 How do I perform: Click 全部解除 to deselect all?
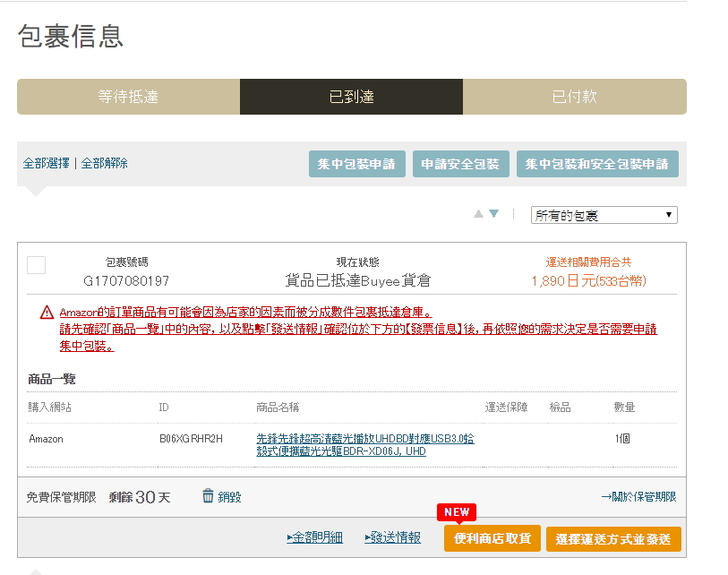point(104,163)
